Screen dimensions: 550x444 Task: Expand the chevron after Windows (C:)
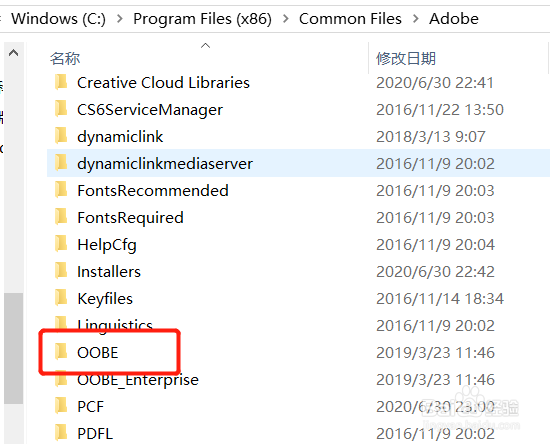click(x=120, y=19)
